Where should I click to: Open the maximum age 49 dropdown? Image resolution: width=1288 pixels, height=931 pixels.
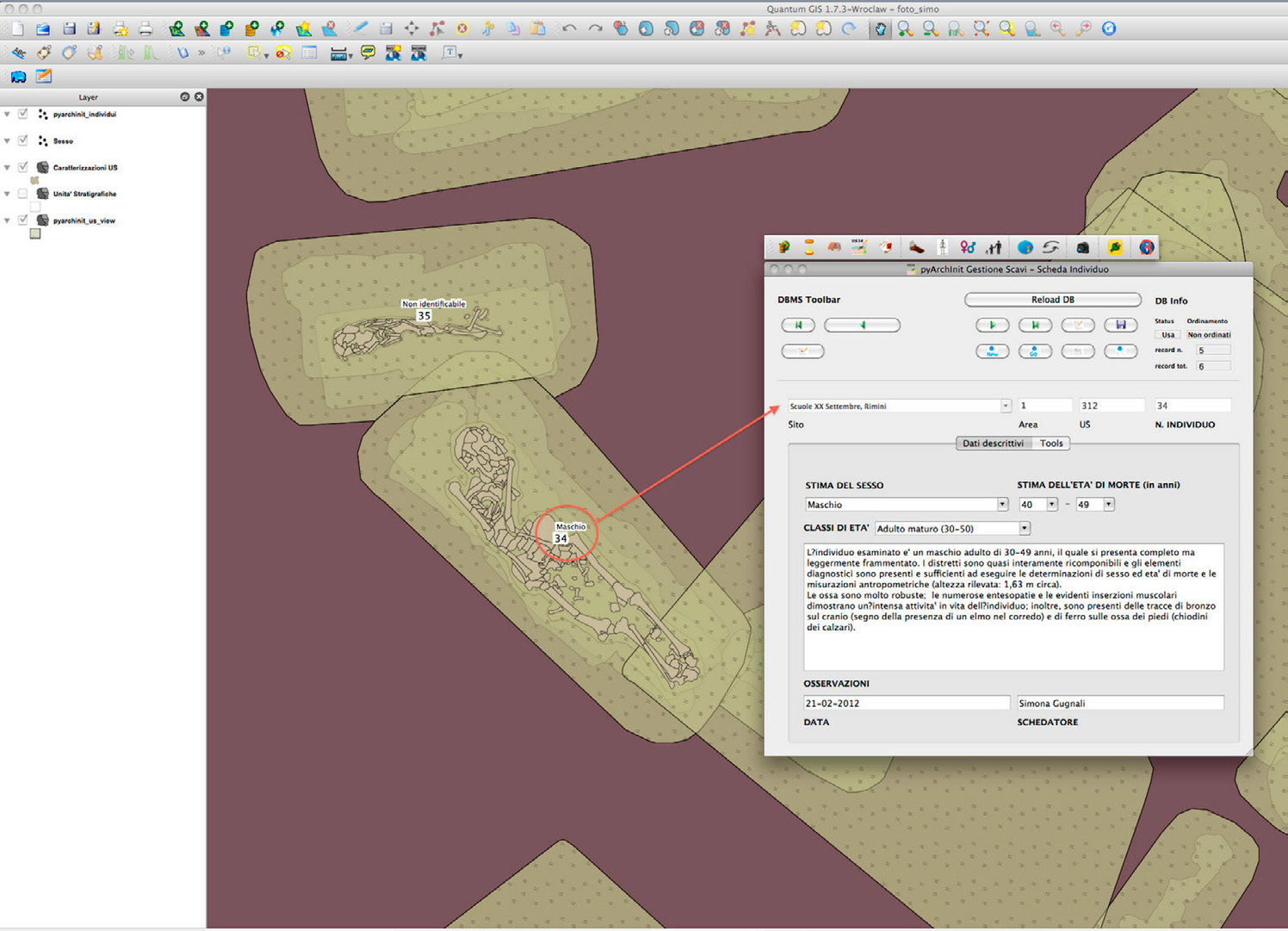tap(1108, 505)
